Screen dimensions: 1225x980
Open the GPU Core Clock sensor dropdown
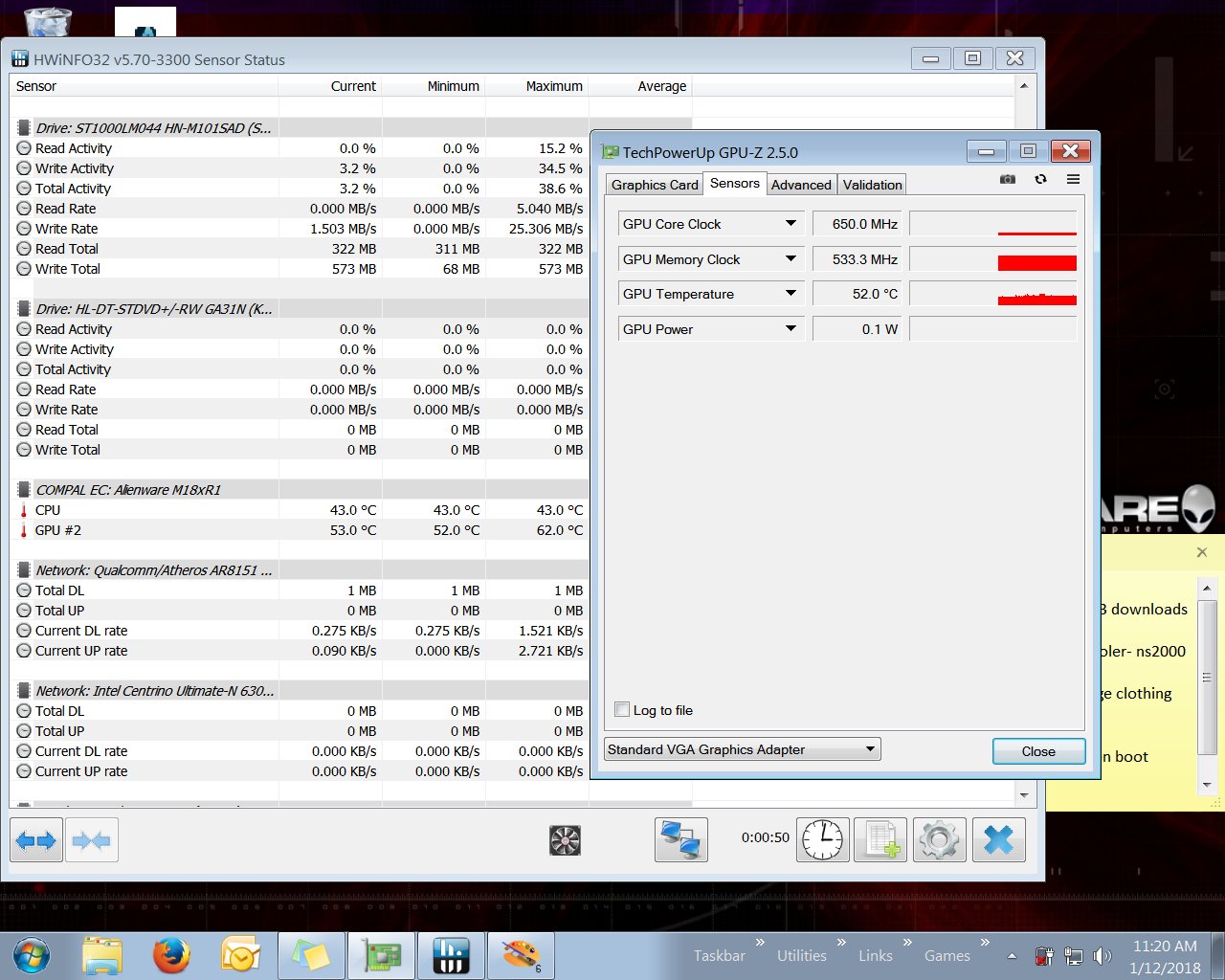[791, 224]
